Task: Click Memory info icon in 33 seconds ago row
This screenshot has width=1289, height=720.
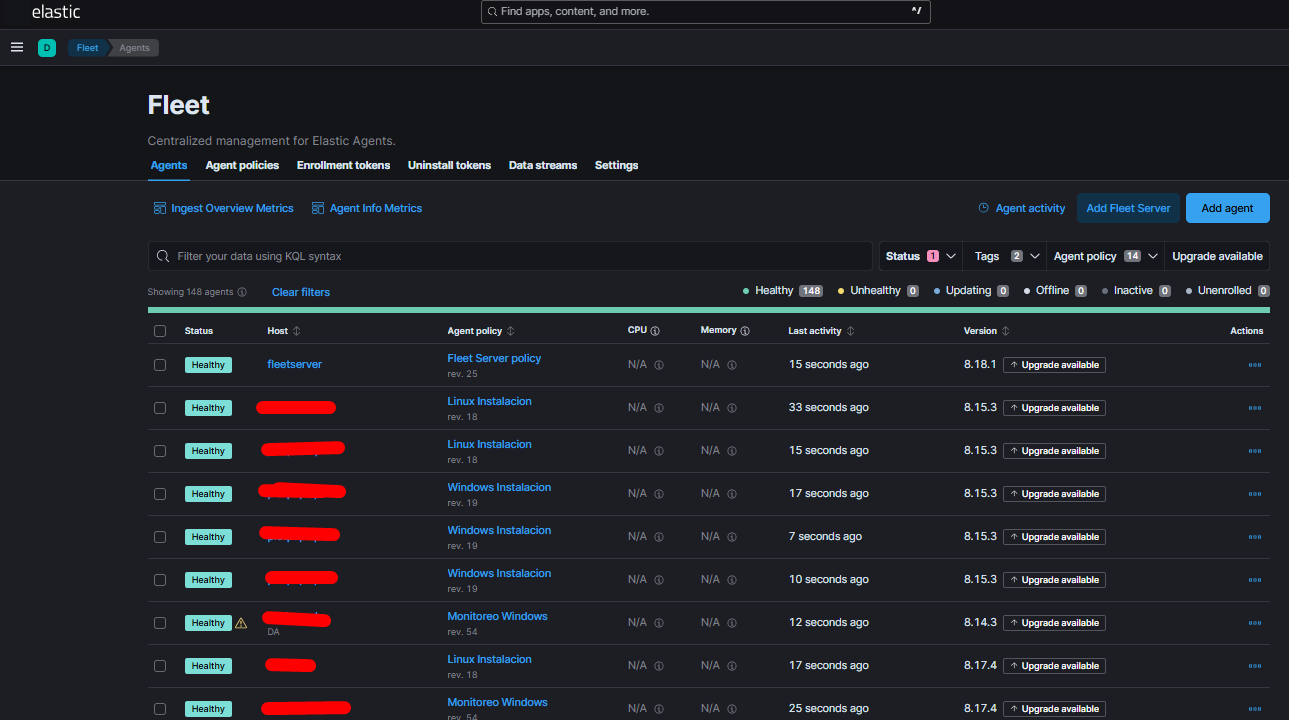Action: 732,408
